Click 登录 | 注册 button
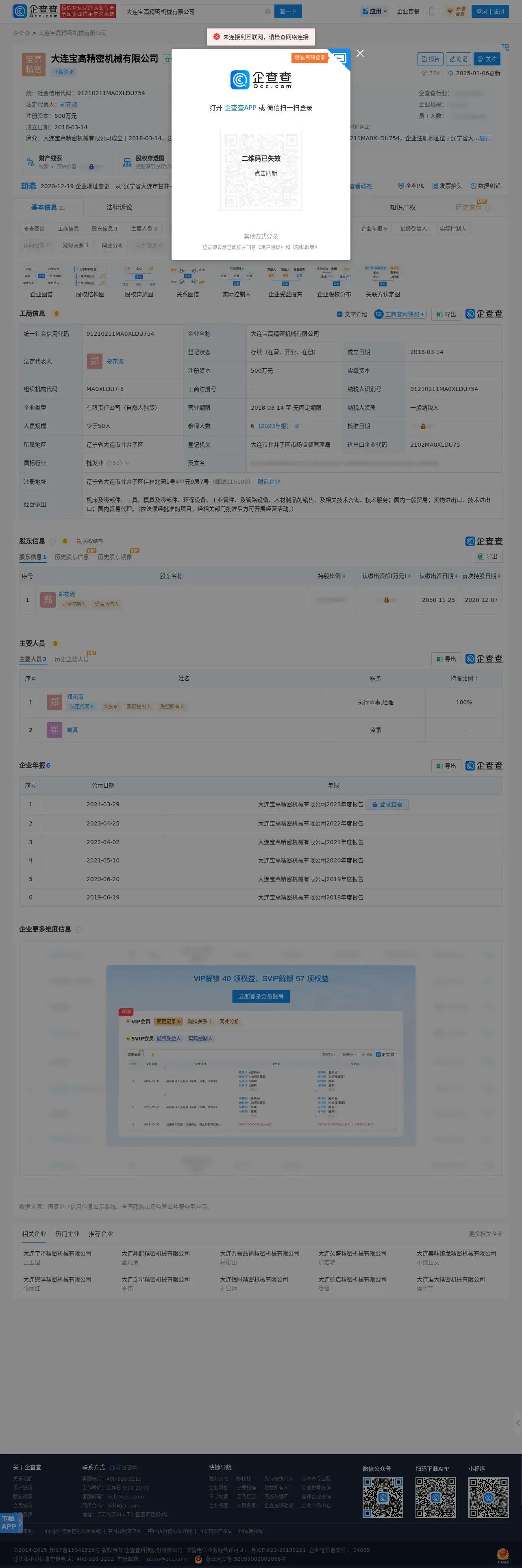 490,11
